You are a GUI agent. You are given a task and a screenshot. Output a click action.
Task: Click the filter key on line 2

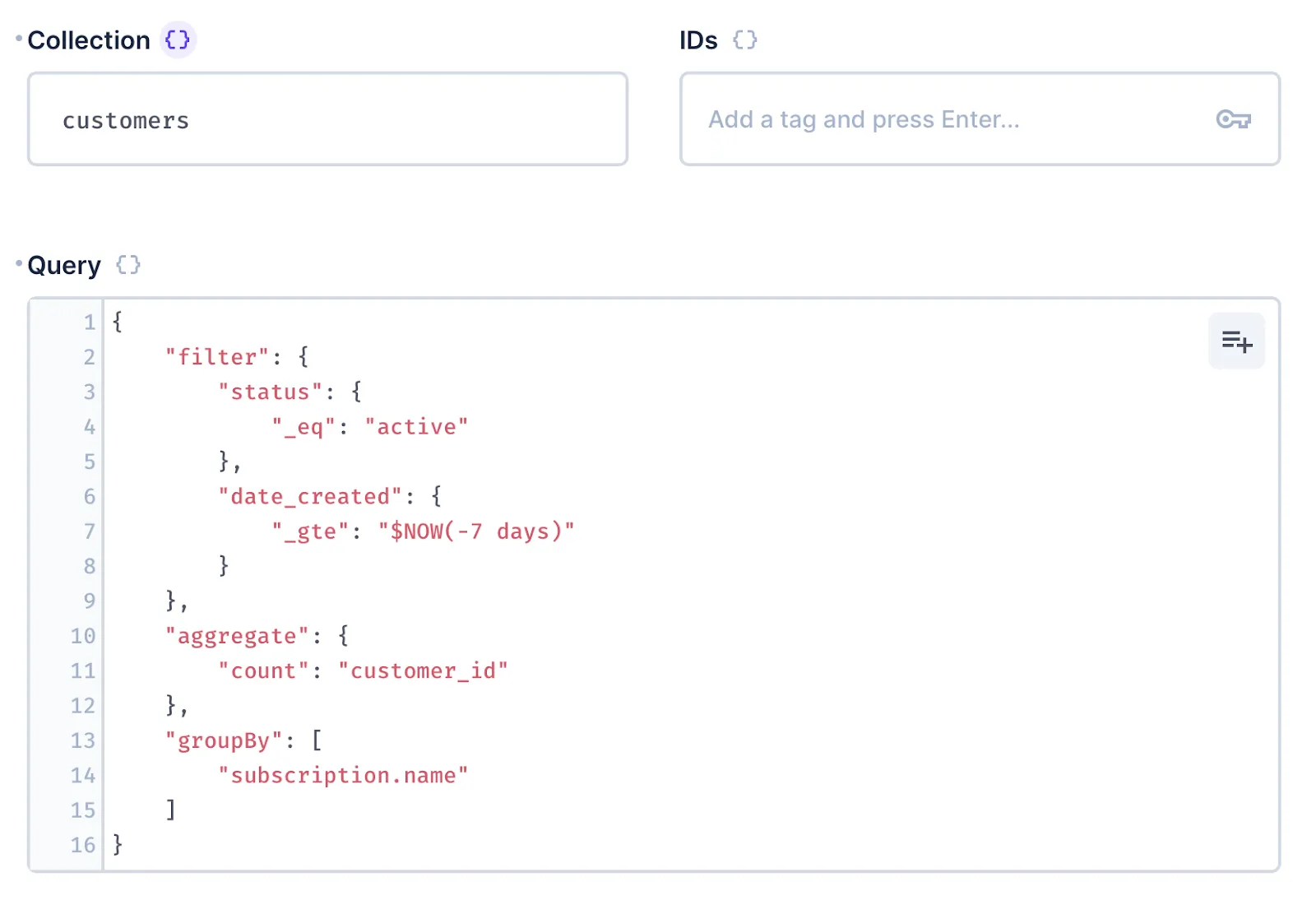[x=215, y=356]
